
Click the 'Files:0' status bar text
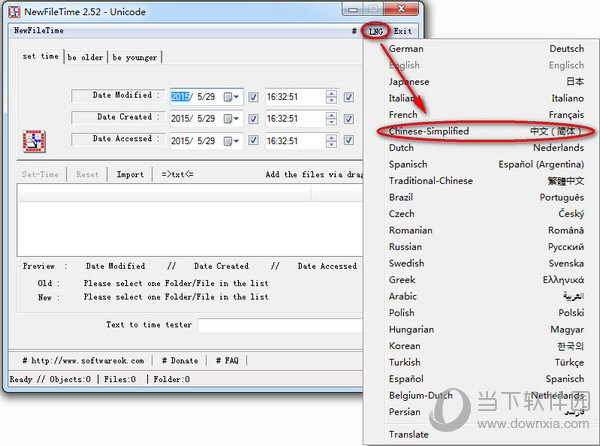(120, 379)
